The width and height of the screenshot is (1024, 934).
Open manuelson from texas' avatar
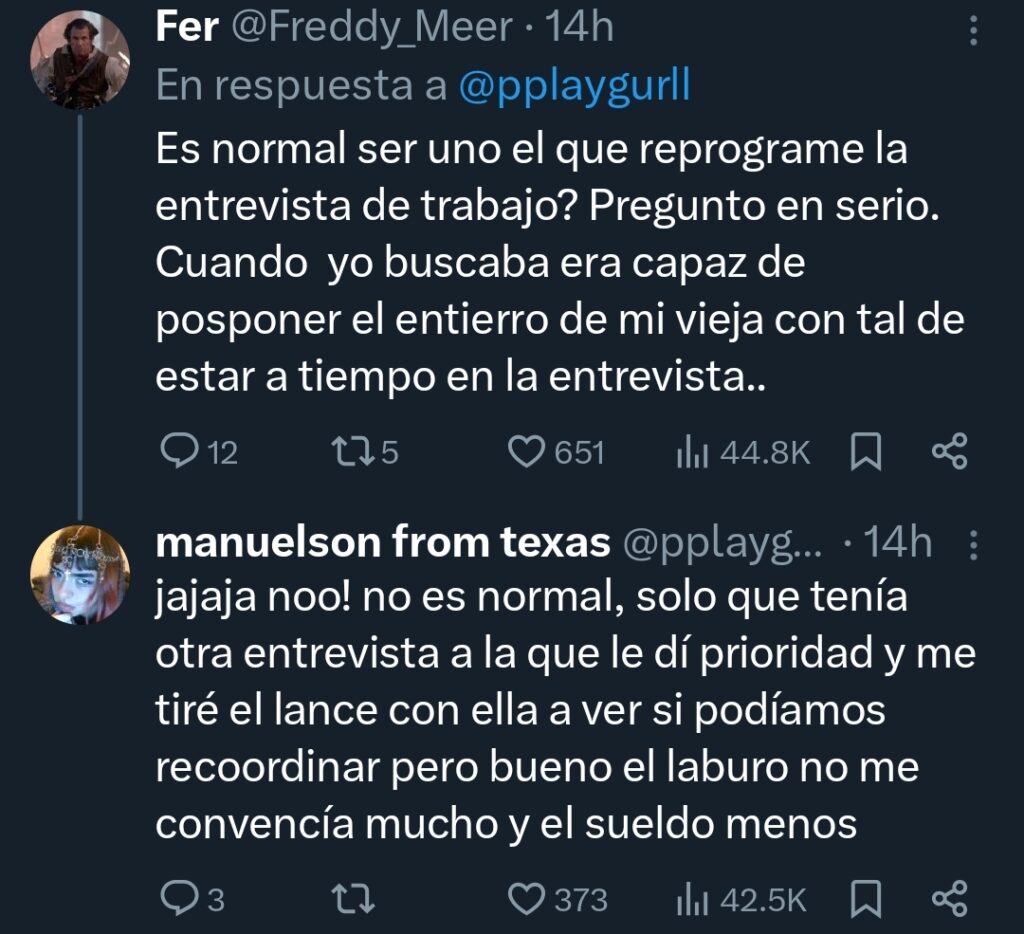(x=80, y=574)
